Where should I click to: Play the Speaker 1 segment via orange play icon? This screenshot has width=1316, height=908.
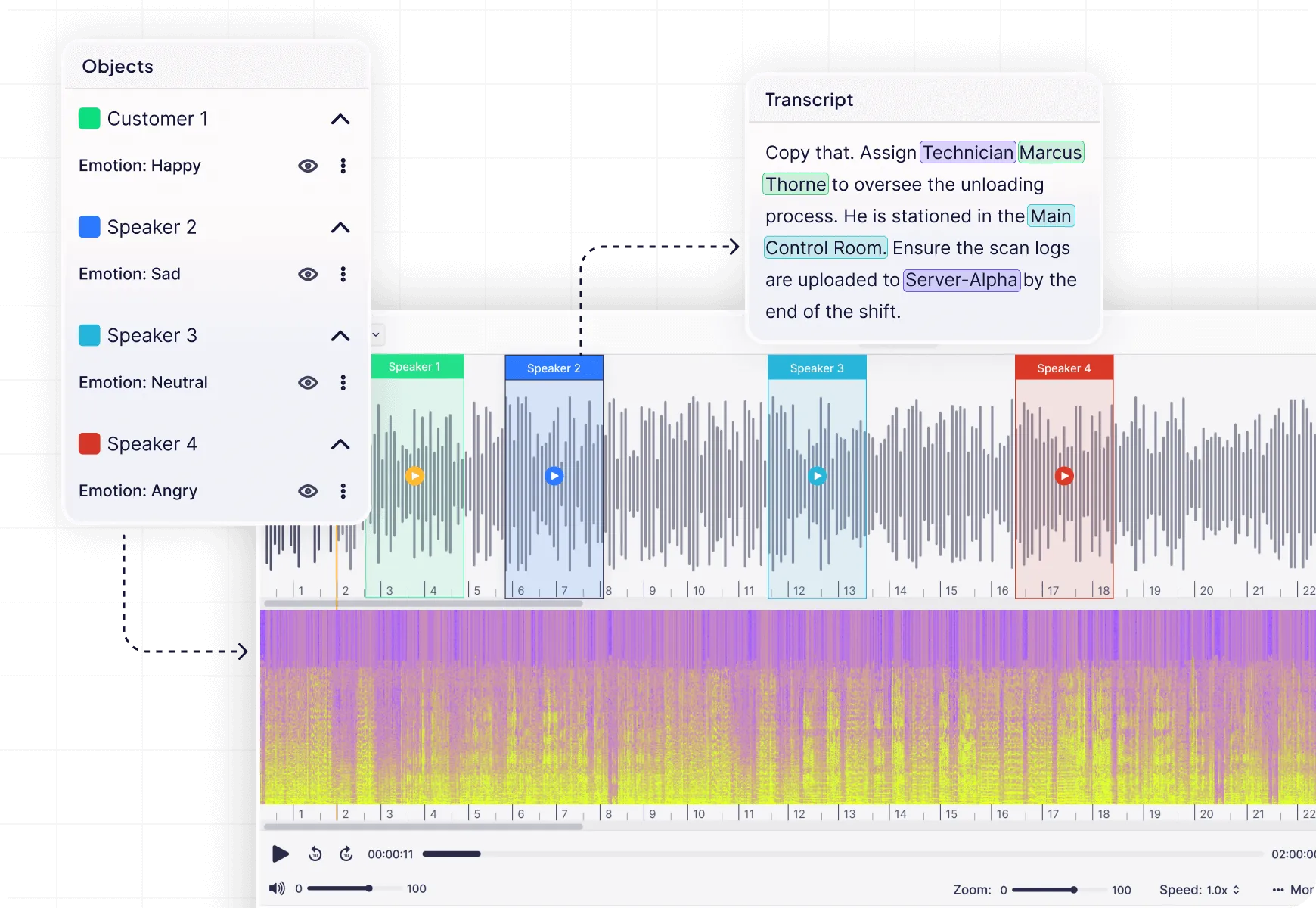tap(414, 476)
